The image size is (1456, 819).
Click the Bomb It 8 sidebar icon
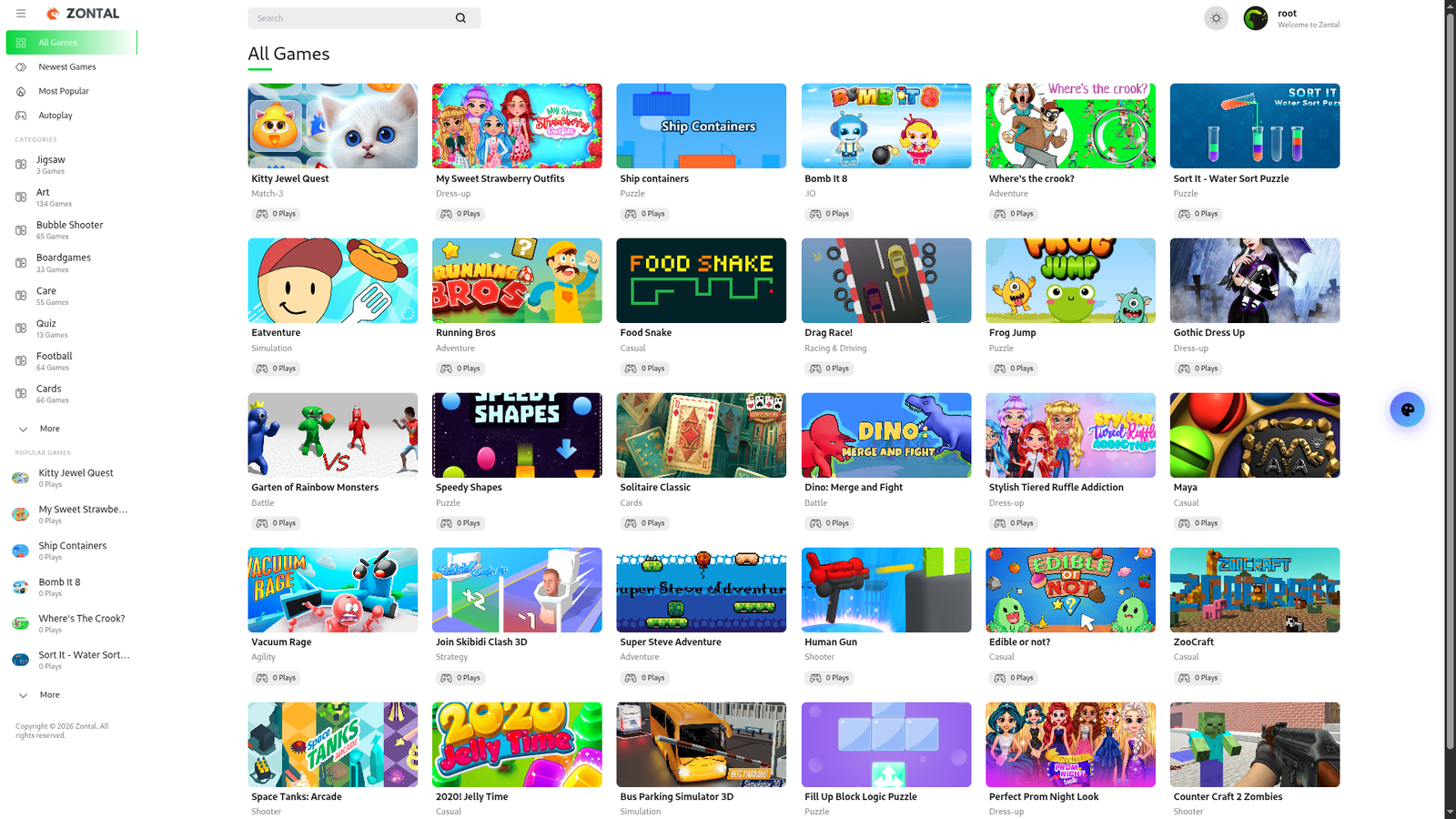pos(20,588)
